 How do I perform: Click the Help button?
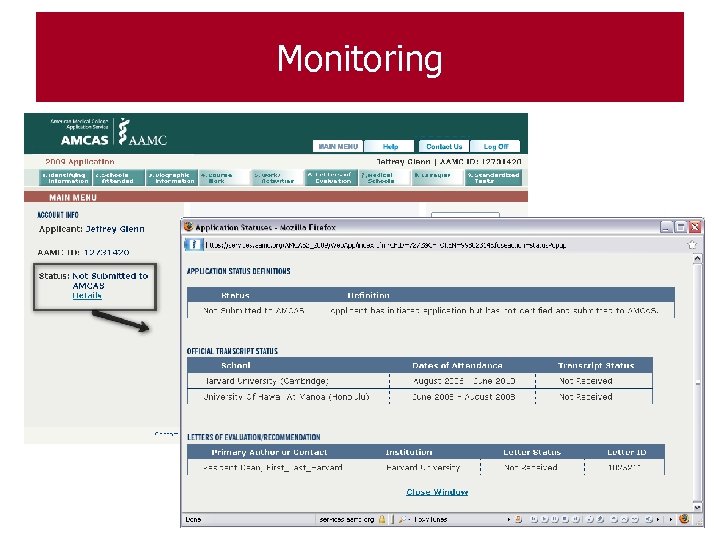[390, 146]
